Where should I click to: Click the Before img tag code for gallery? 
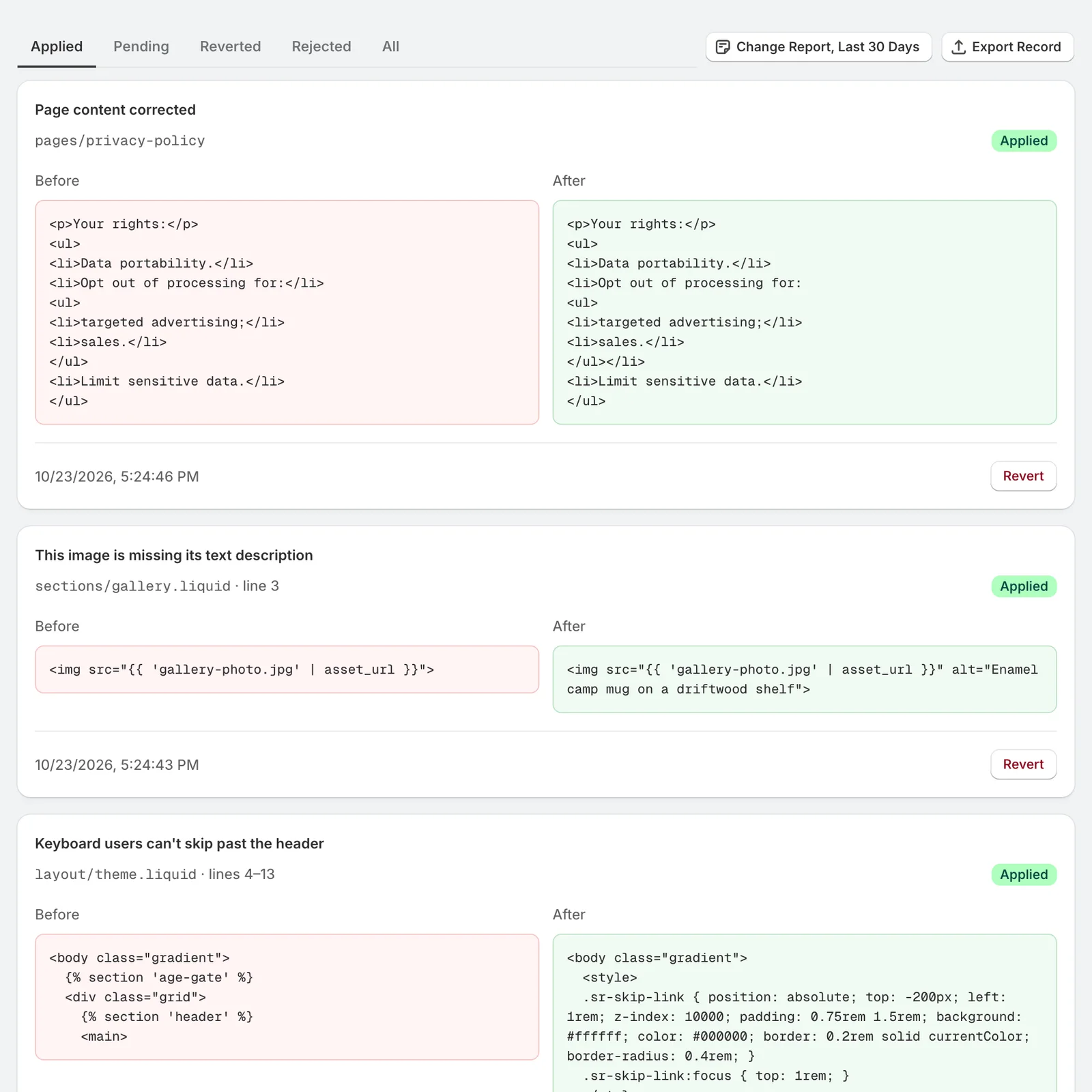pos(287,670)
